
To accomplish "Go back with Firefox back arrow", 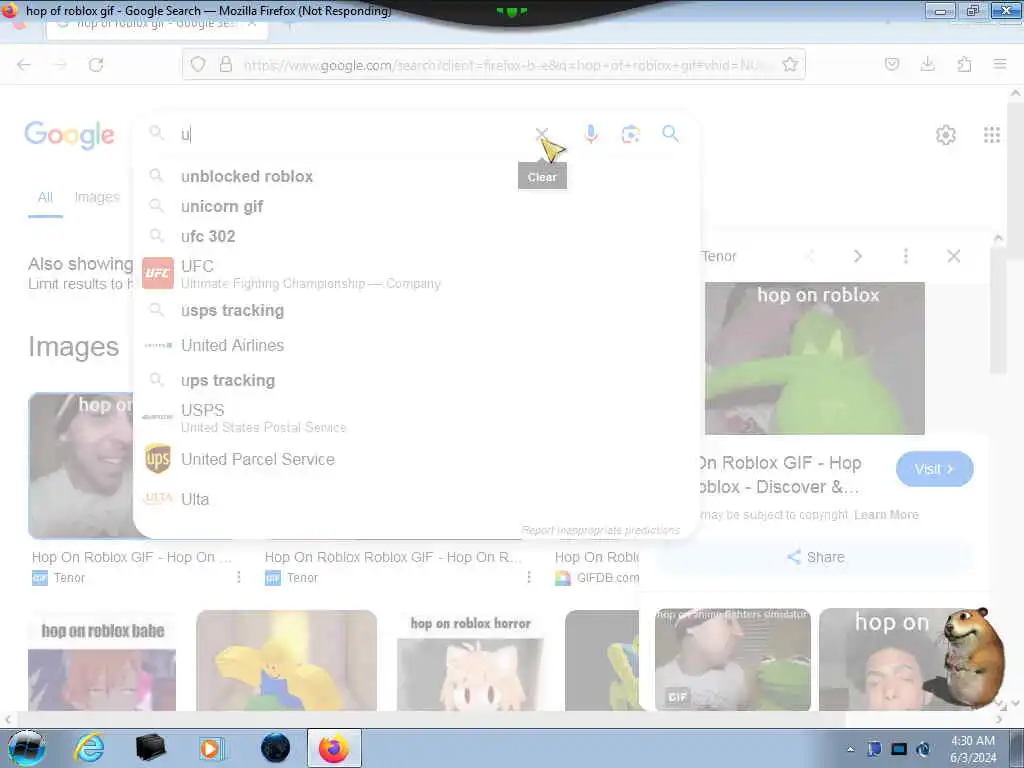I will 24,64.
